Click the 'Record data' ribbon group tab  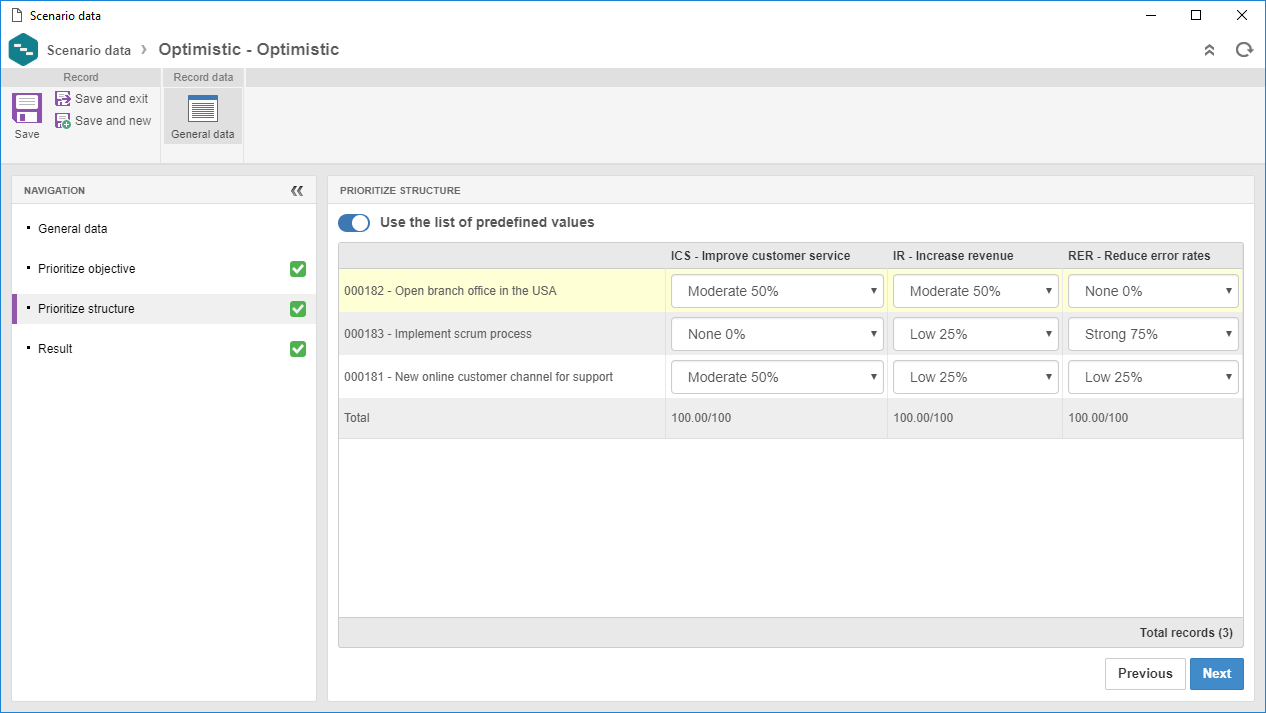click(x=203, y=77)
